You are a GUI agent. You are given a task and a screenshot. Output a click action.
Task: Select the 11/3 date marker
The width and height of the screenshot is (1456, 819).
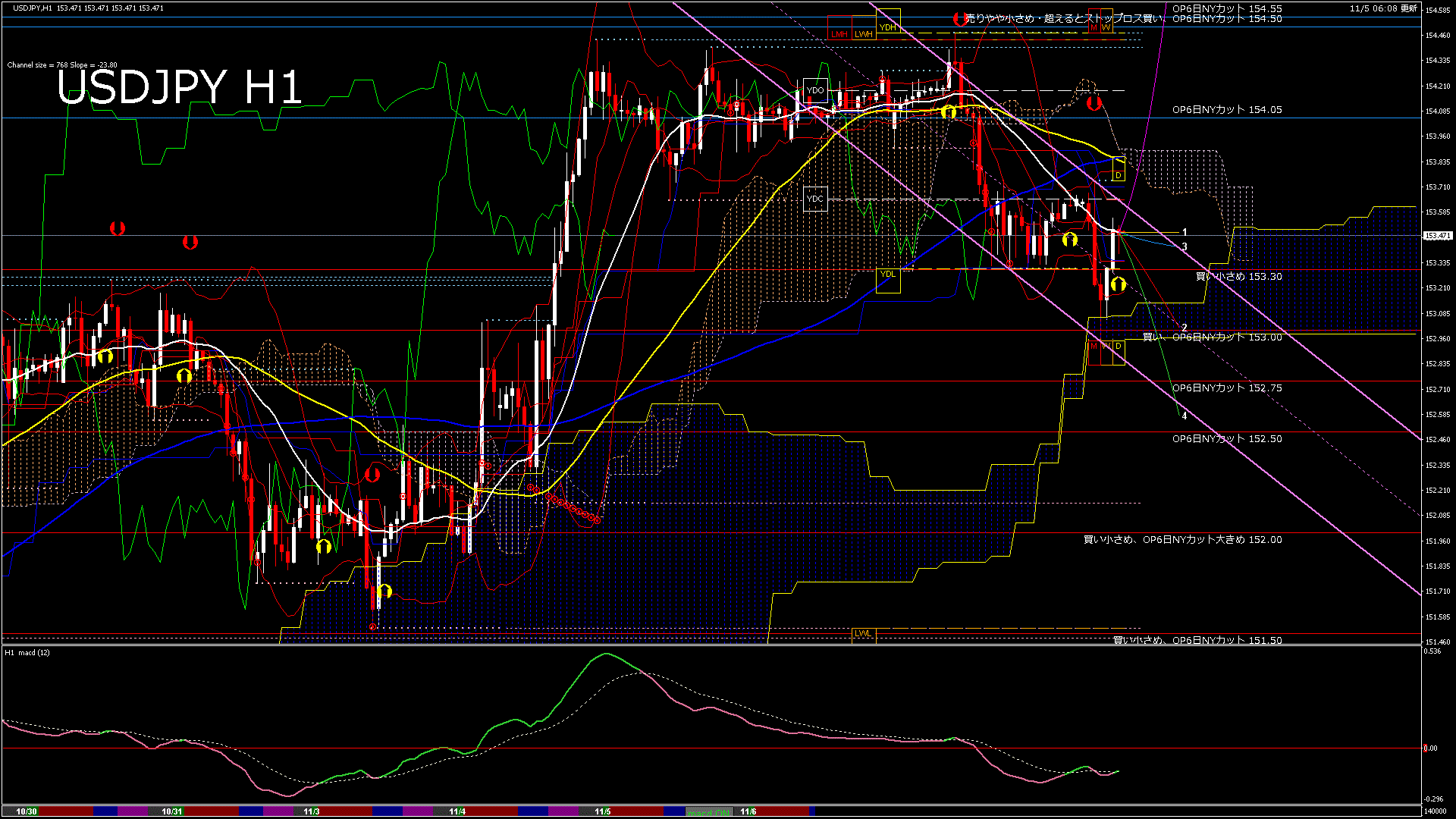coord(312,811)
